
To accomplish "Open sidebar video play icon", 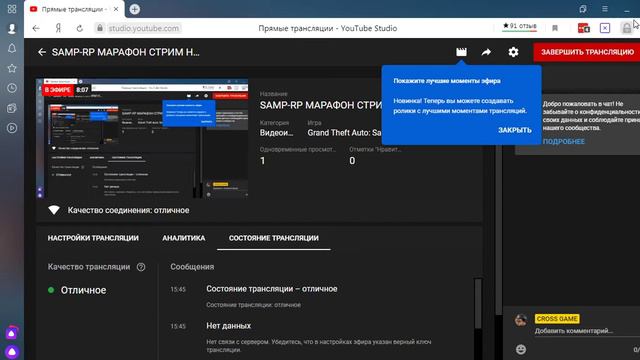I will pyautogui.click(x=12, y=128).
